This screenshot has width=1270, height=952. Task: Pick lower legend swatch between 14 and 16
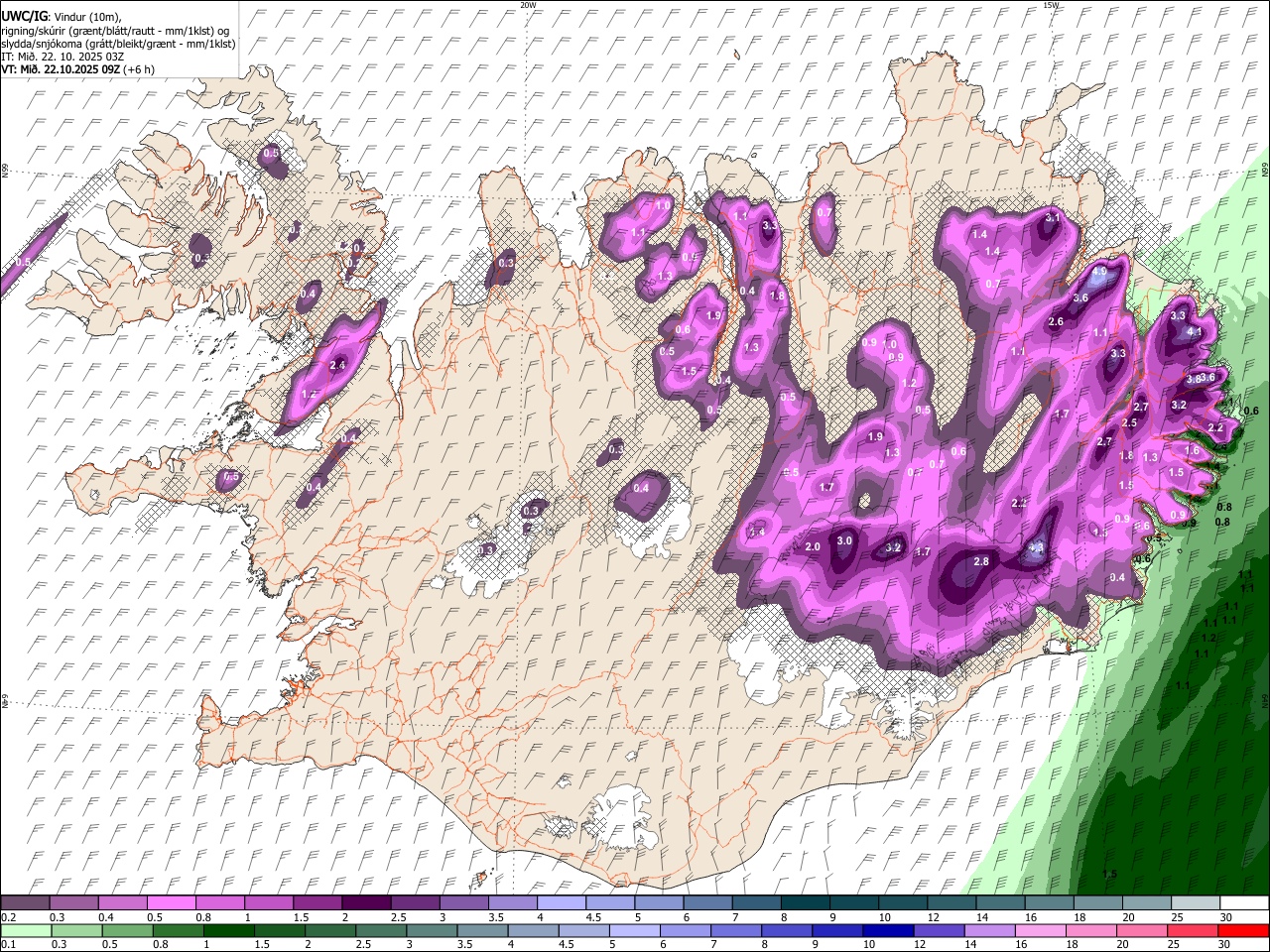tap(990, 931)
